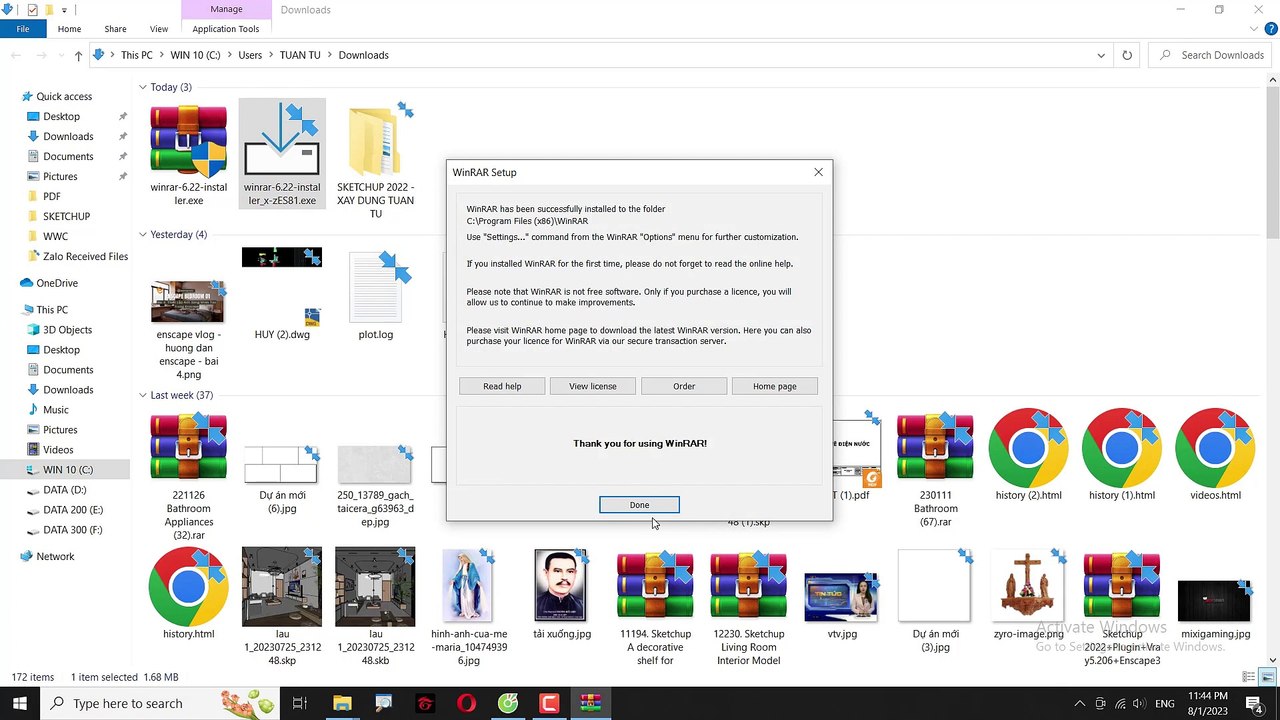Collapse the Yesterday (4) group
The width and height of the screenshot is (1280, 720).
click(143, 235)
